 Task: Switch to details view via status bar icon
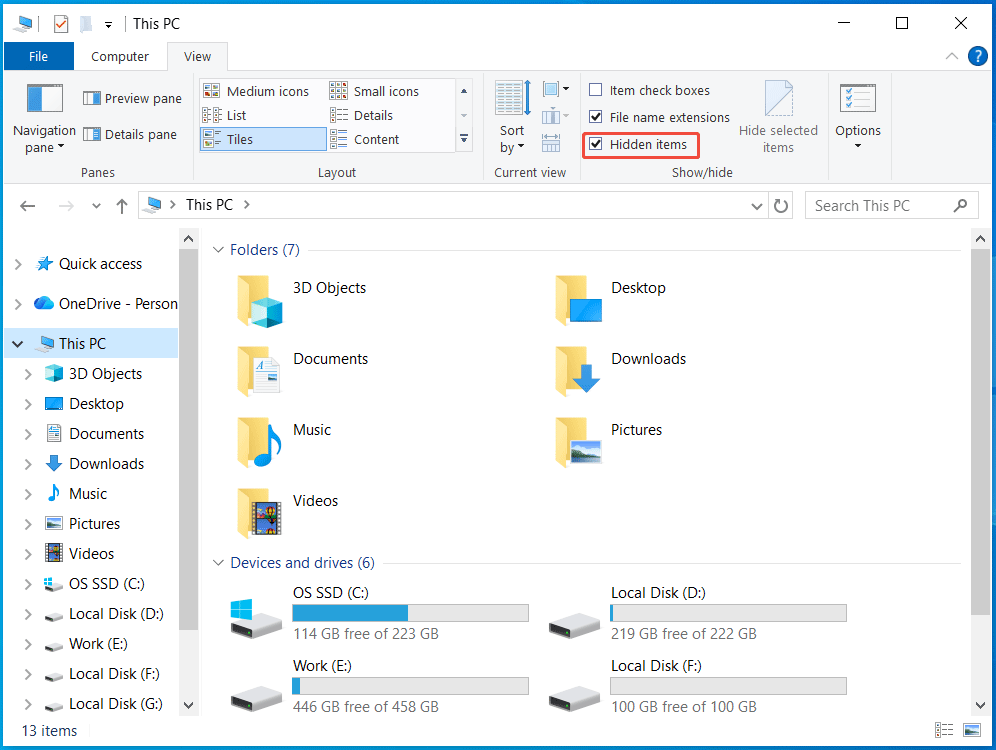point(944,730)
